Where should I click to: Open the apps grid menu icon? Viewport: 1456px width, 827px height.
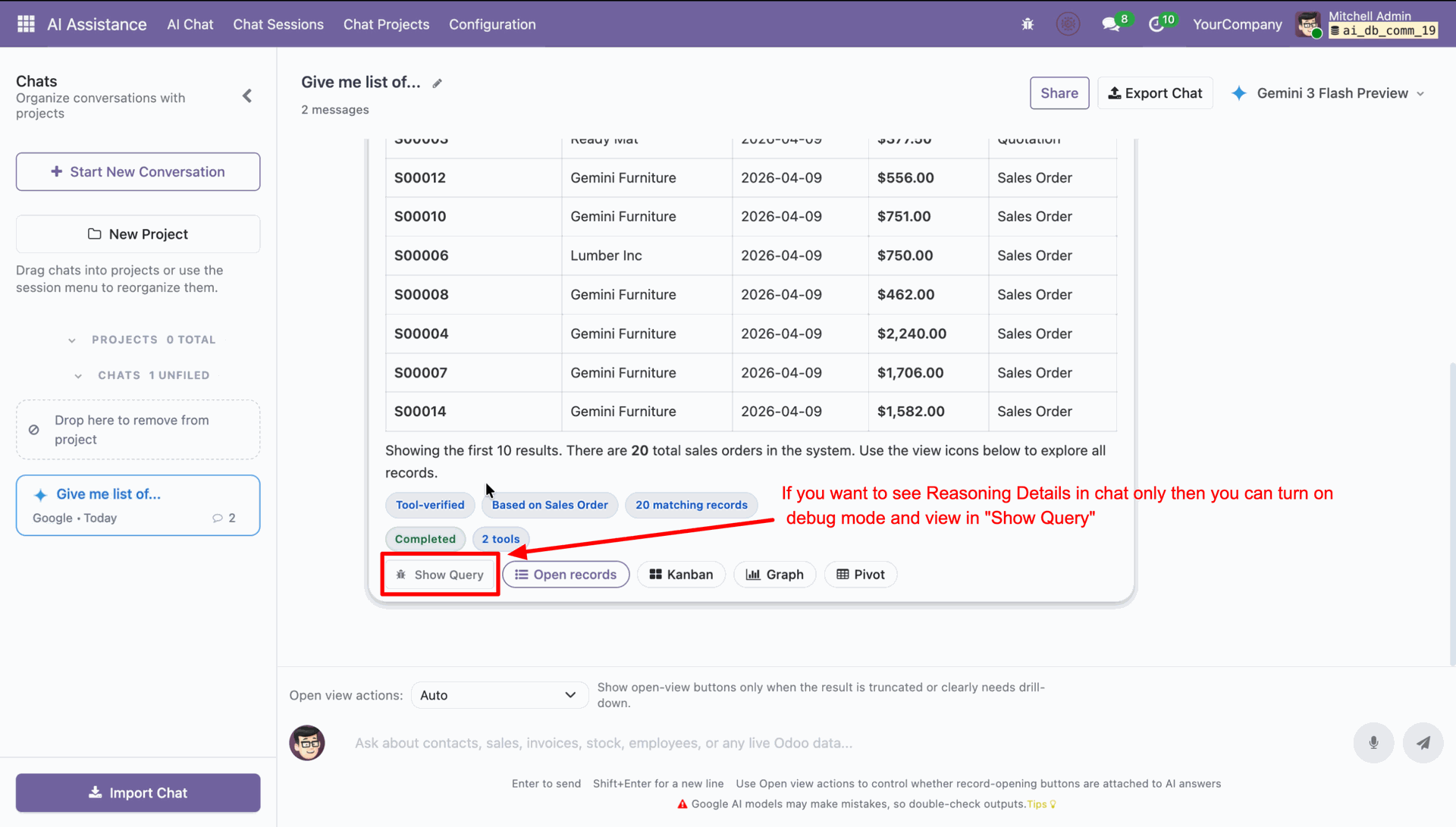coord(26,24)
